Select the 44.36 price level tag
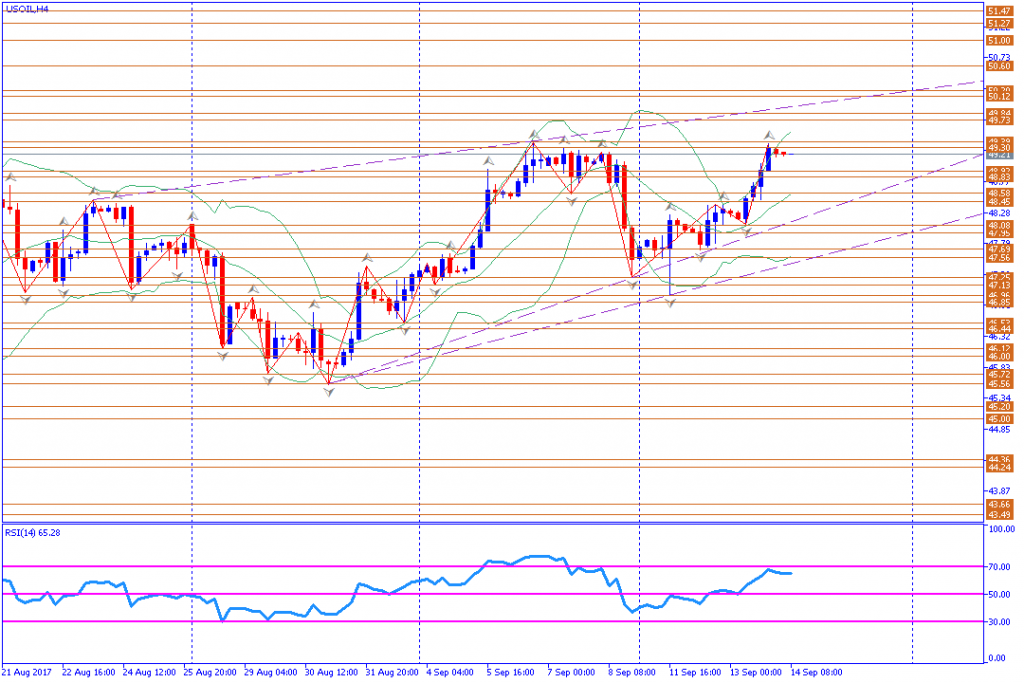 [x=999, y=460]
